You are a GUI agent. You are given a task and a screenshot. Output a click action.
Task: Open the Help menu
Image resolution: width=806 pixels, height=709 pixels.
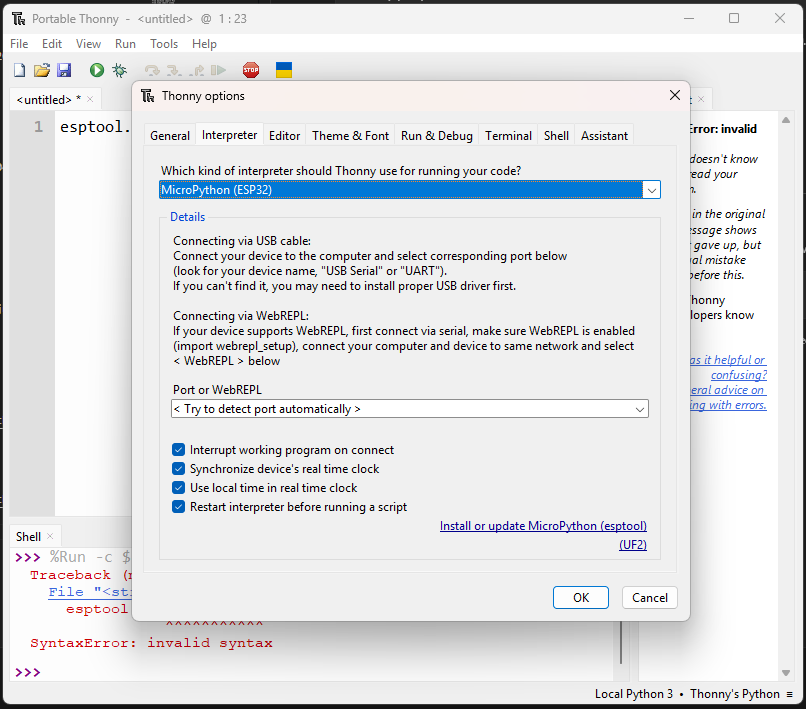pos(205,44)
